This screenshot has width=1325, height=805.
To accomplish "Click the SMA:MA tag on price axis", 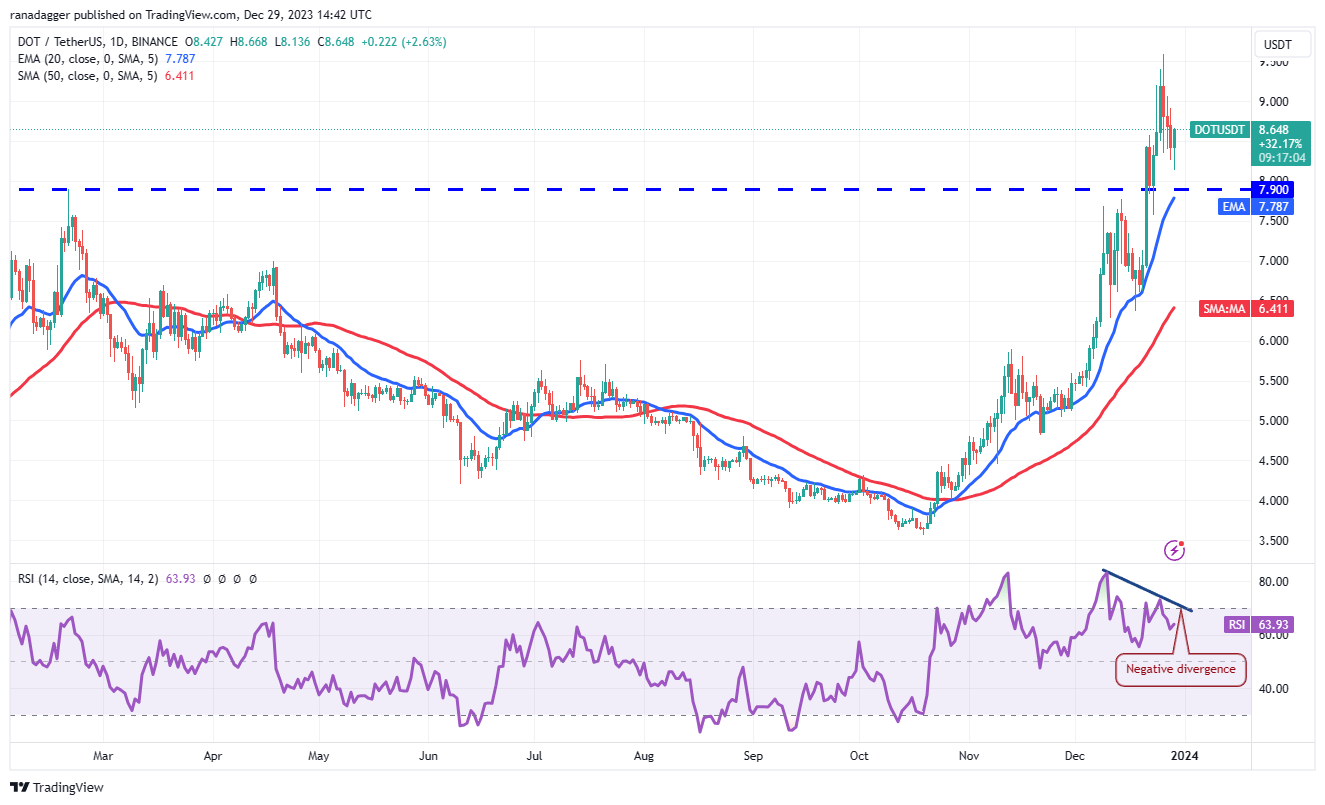I will (x=1226, y=309).
